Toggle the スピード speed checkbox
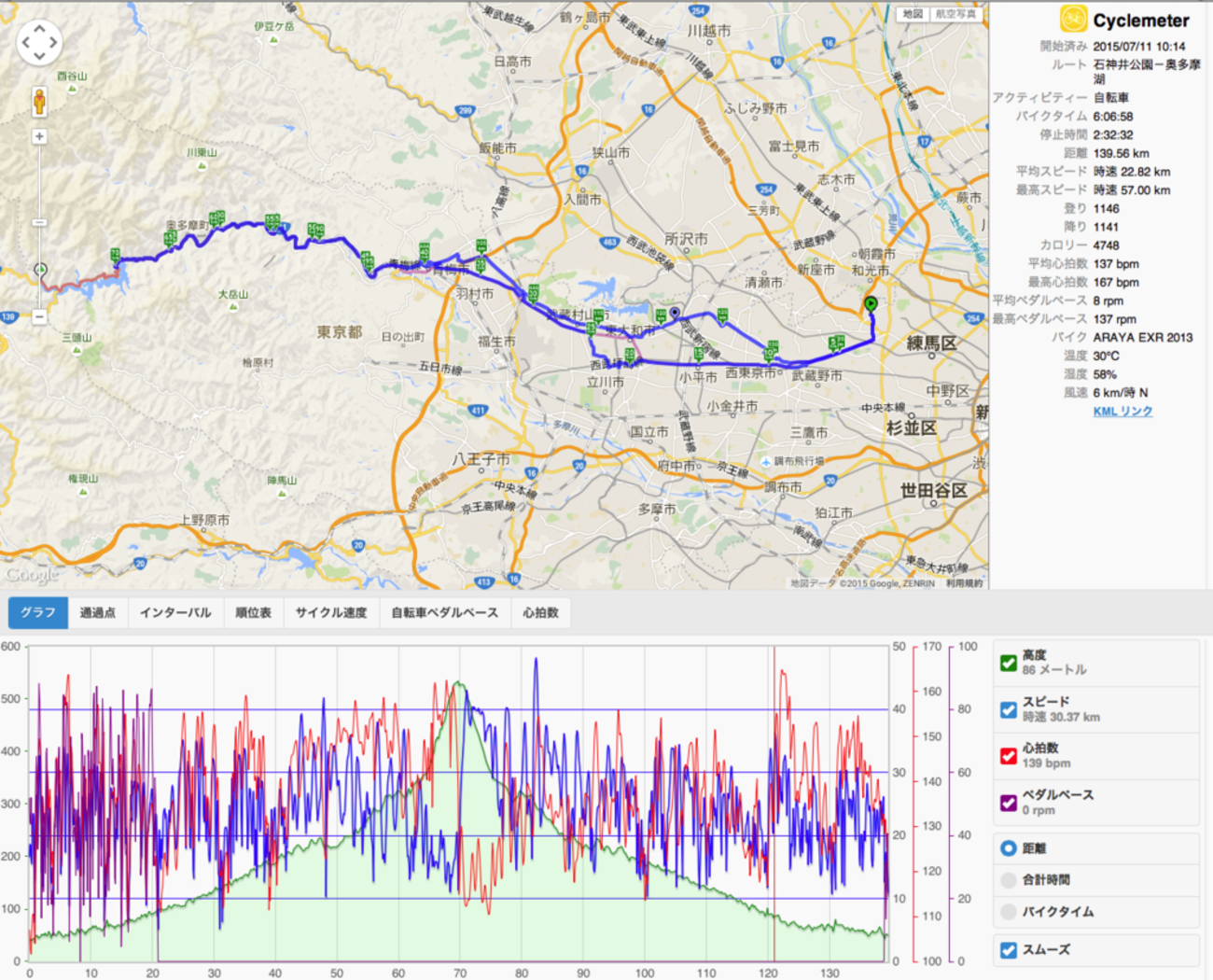1213x980 pixels. click(1008, 709)
